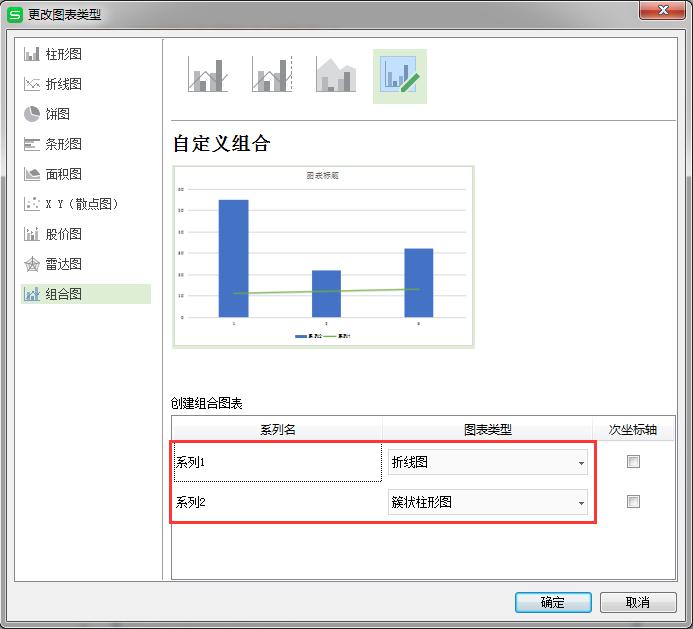This screenshot has width=693, height=629.
Task: Click the 柱形图 column chart icon
Action: coord(31,54)
